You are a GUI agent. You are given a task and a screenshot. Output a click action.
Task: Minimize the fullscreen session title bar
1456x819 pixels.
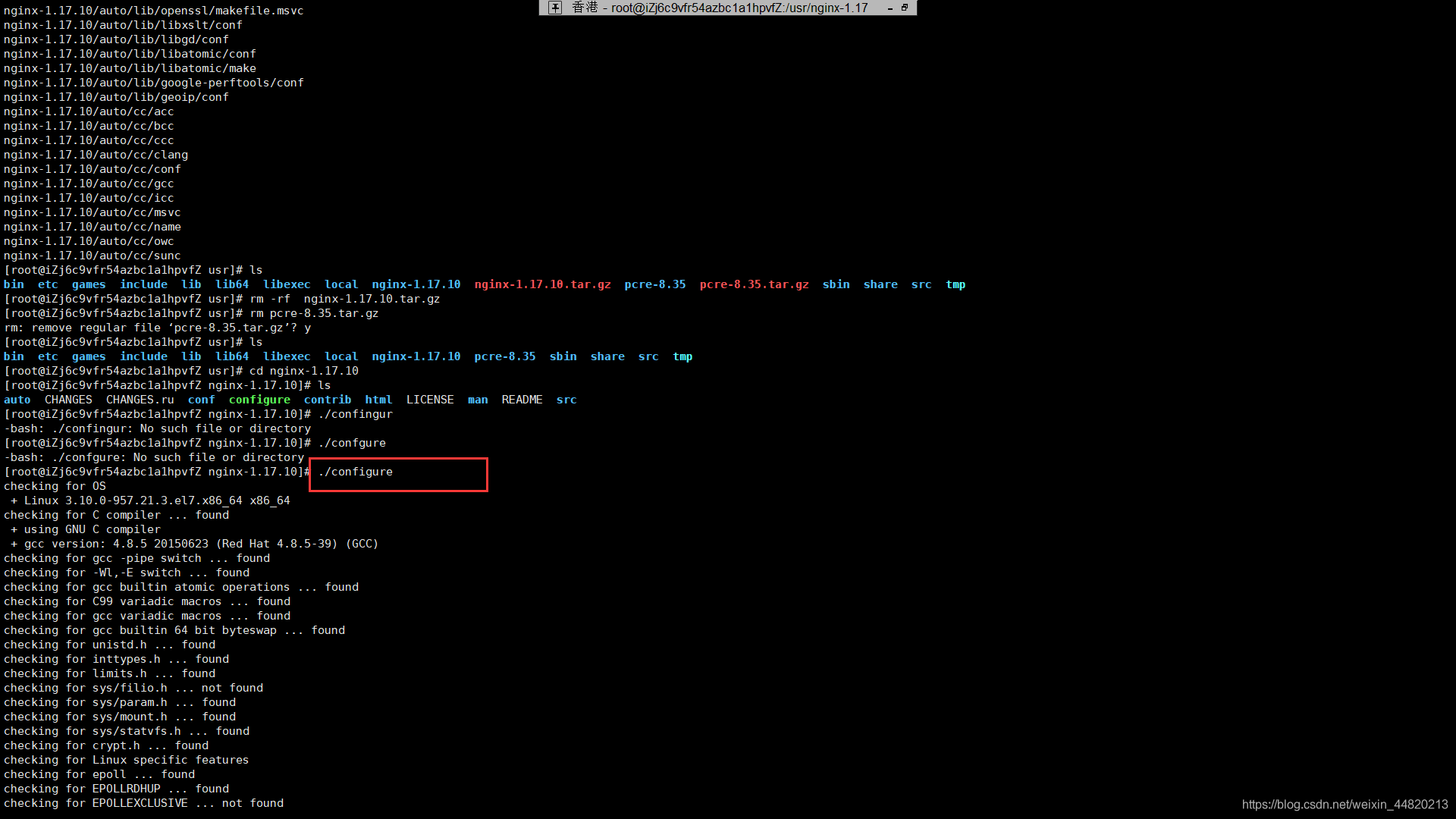pos(890,8)
